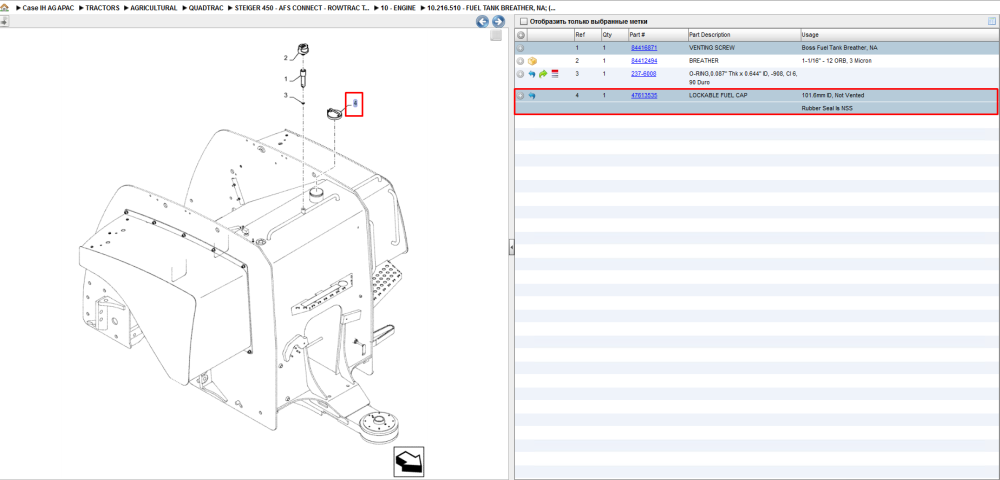Click the green arrow icon on O-RING row

tap(543, 74)
